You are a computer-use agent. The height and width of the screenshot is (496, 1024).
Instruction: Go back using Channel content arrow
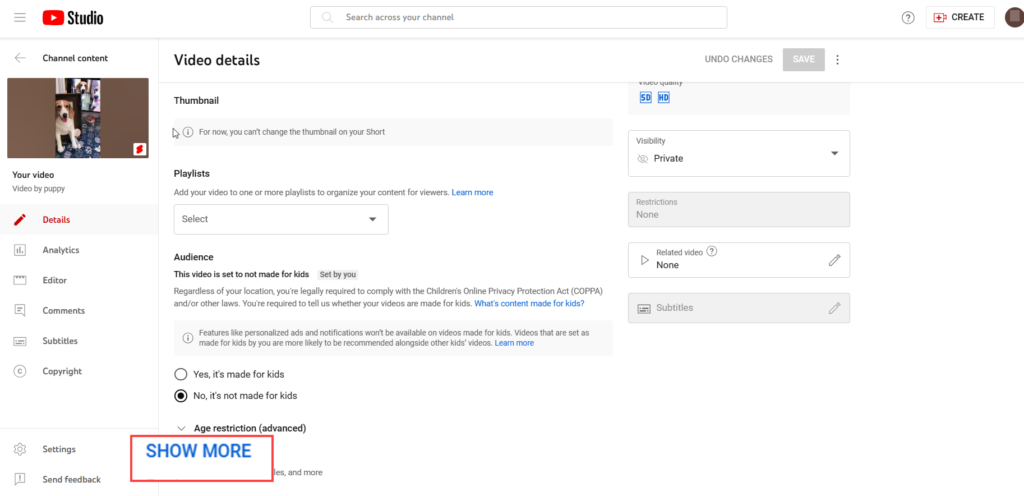click(x=20, y=58)
